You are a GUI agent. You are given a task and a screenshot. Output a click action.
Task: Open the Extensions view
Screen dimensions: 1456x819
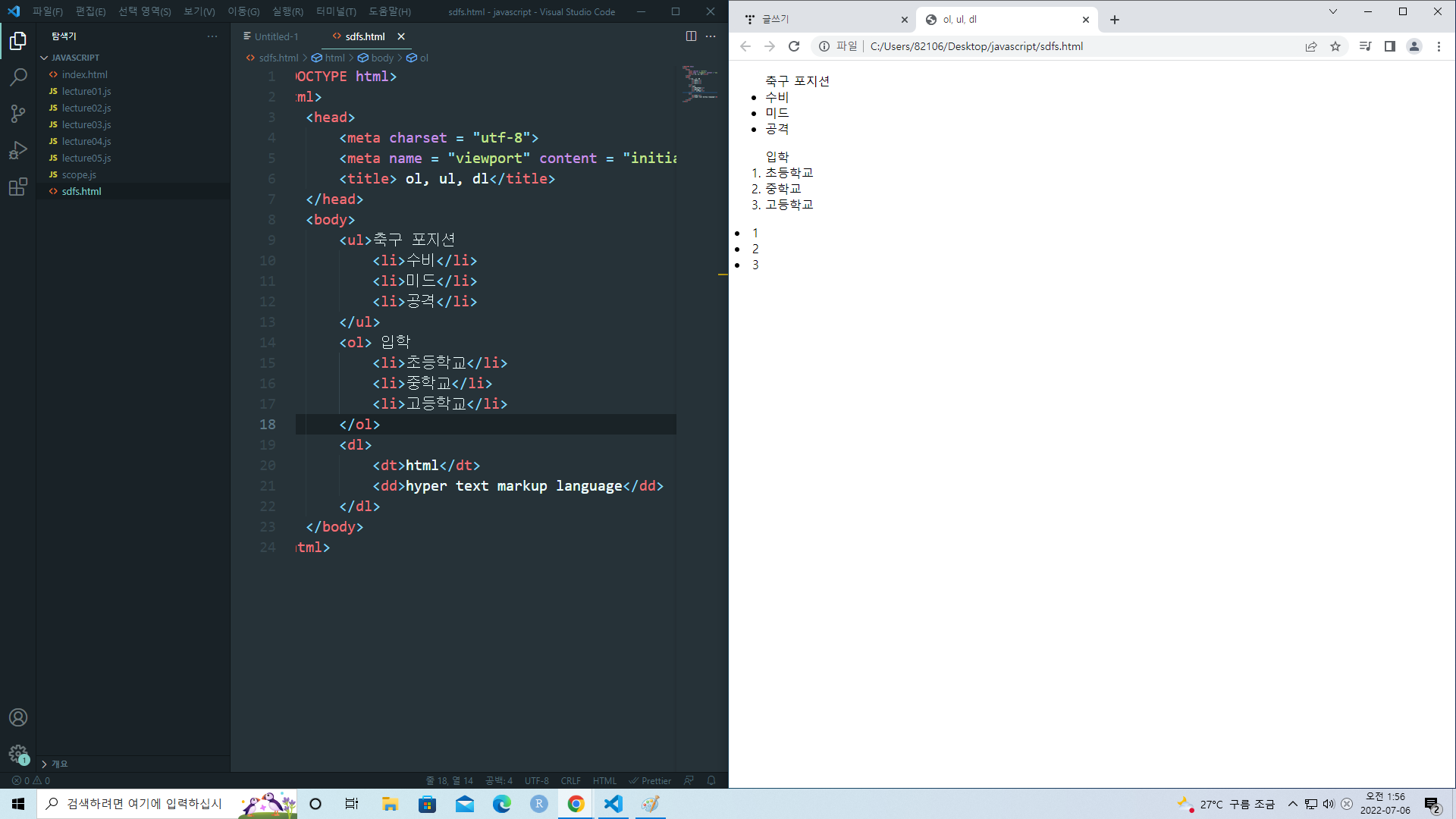(x=18, y=187)
